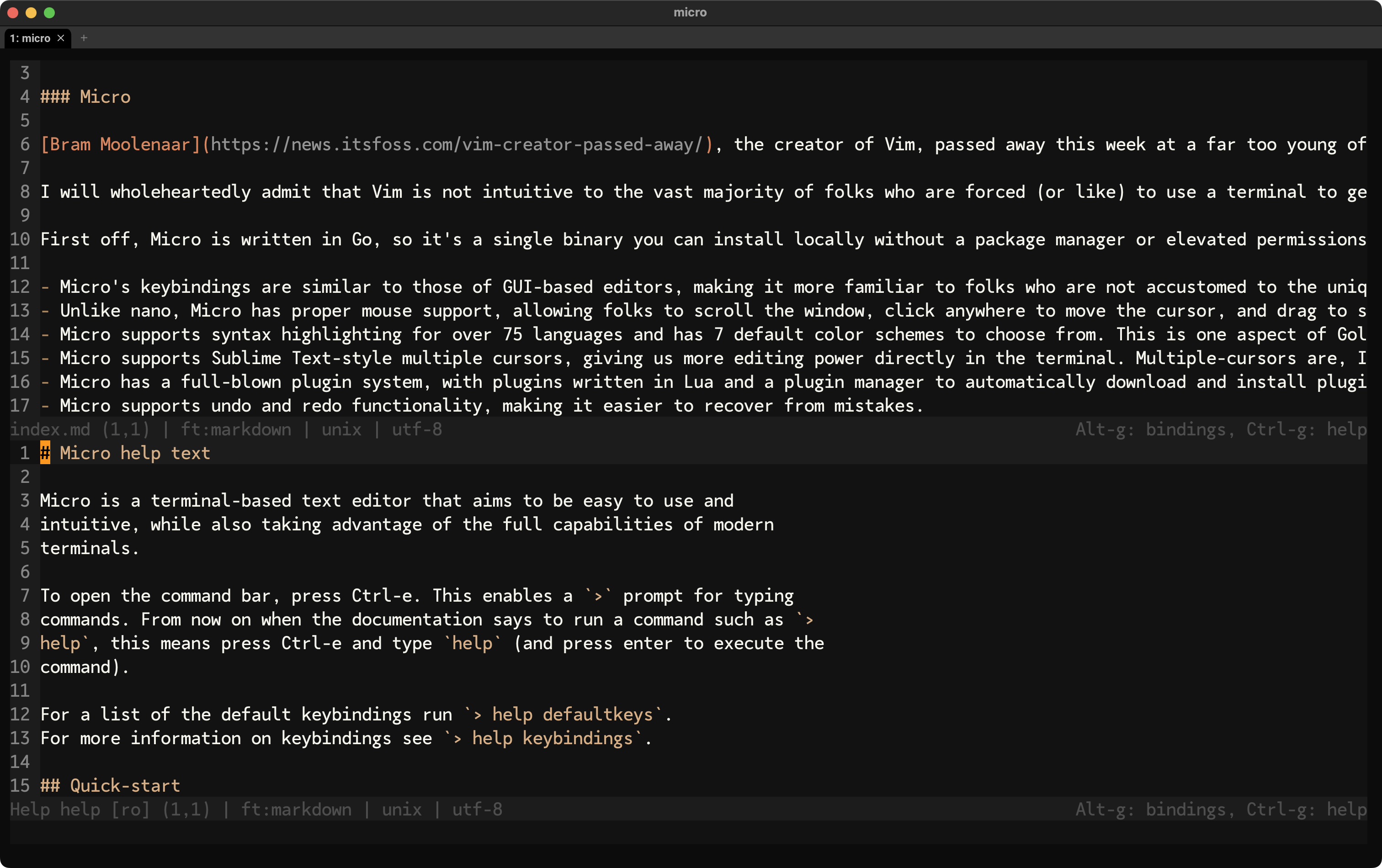Image resolution: width=1382 pixels, height=868 pixels.
Task: Click the '### Micro' heading line
Action: 85,96
